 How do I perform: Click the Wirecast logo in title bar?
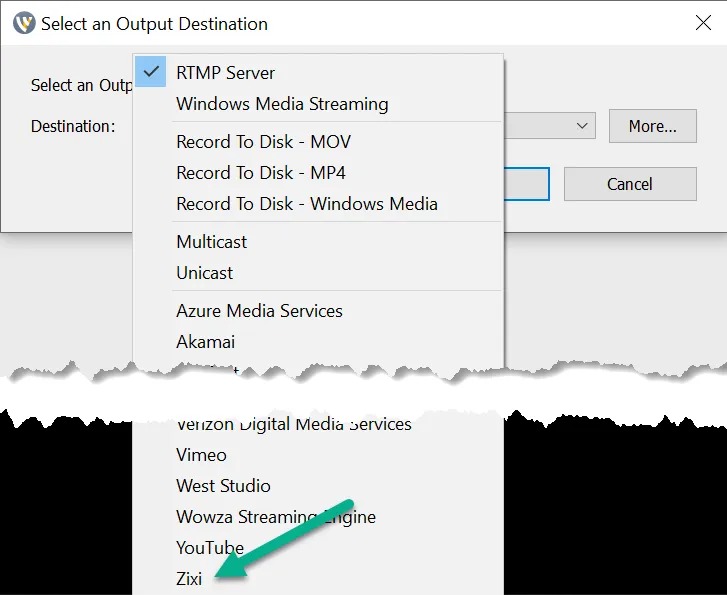pos(24,23)
